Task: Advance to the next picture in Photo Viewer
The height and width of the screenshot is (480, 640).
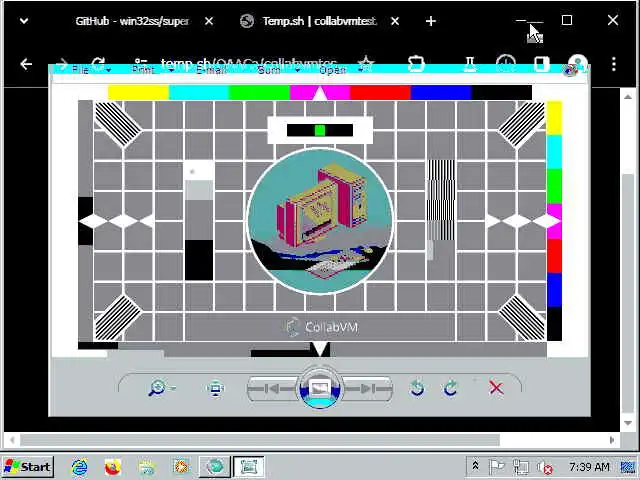Action: tap(367, 389)
